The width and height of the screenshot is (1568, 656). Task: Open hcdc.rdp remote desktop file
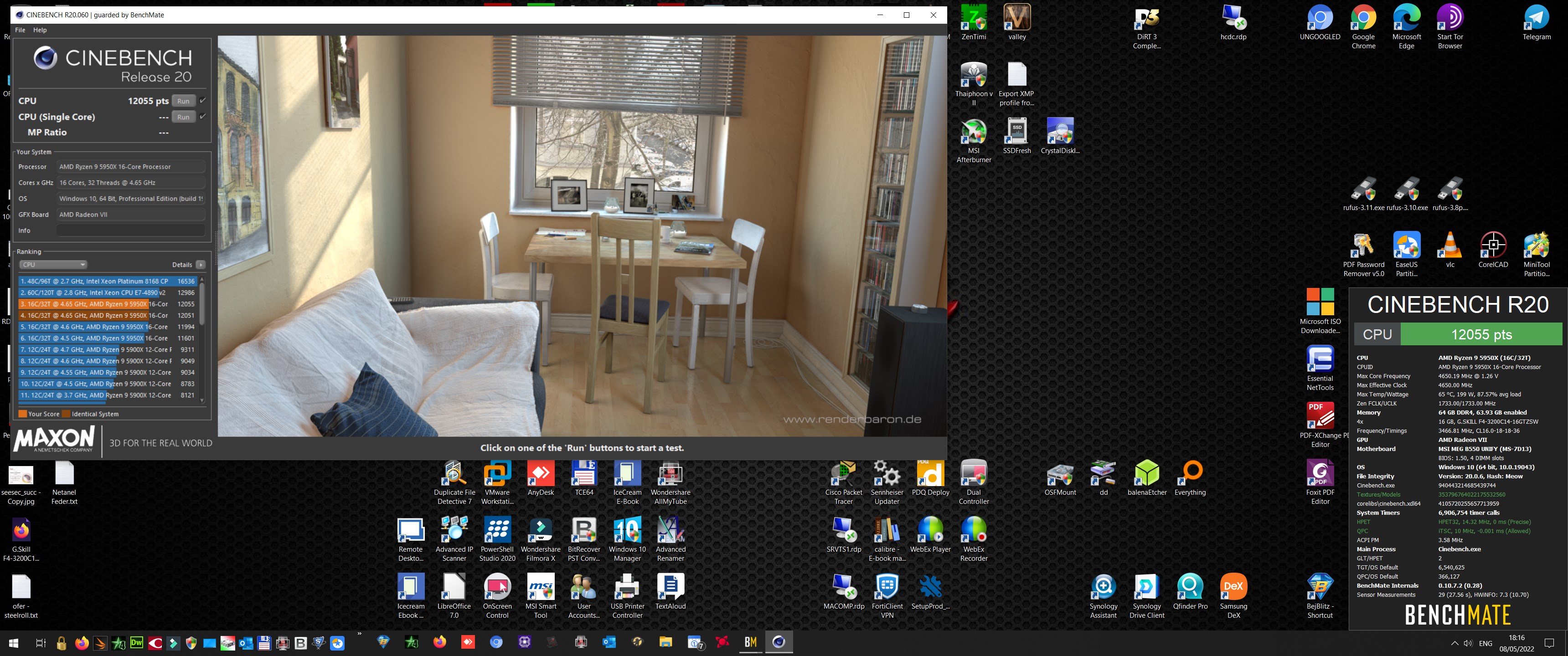(x=1233, y=22)
